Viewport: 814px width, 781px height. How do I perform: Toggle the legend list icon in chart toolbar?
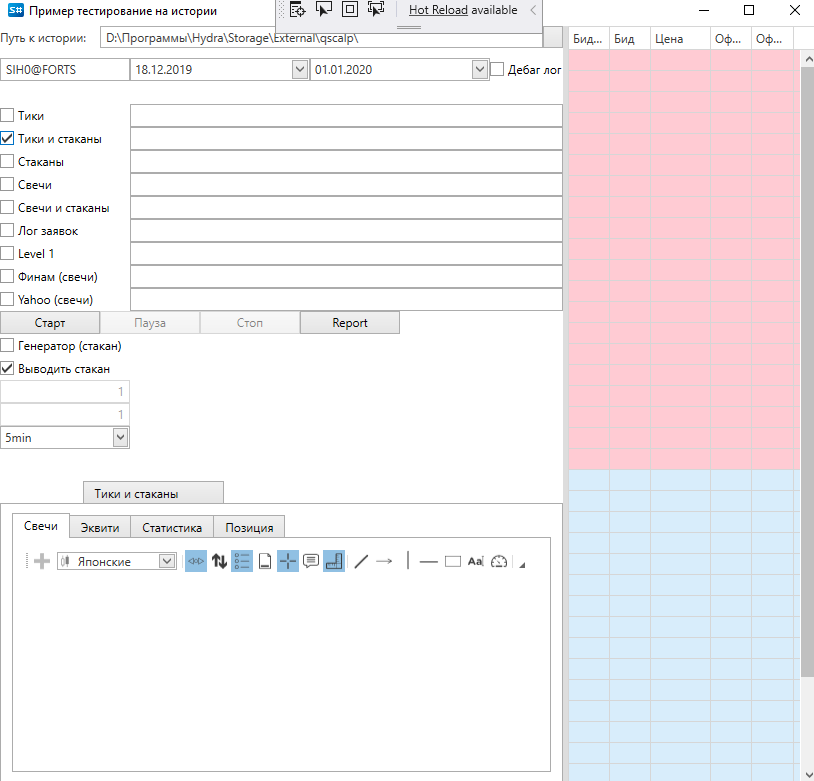point(242,561)
